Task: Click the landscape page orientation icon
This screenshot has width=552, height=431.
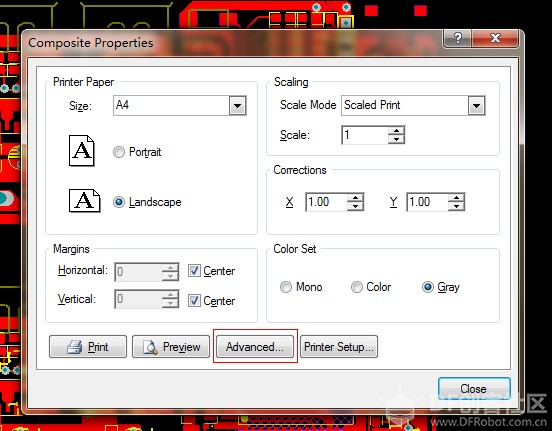Action: pos(84,200)
